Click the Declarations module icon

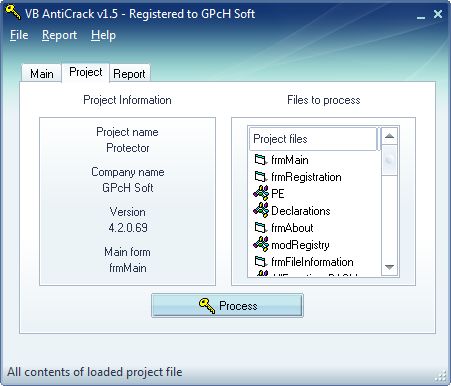pyautogui.click(x=261, y=210)
